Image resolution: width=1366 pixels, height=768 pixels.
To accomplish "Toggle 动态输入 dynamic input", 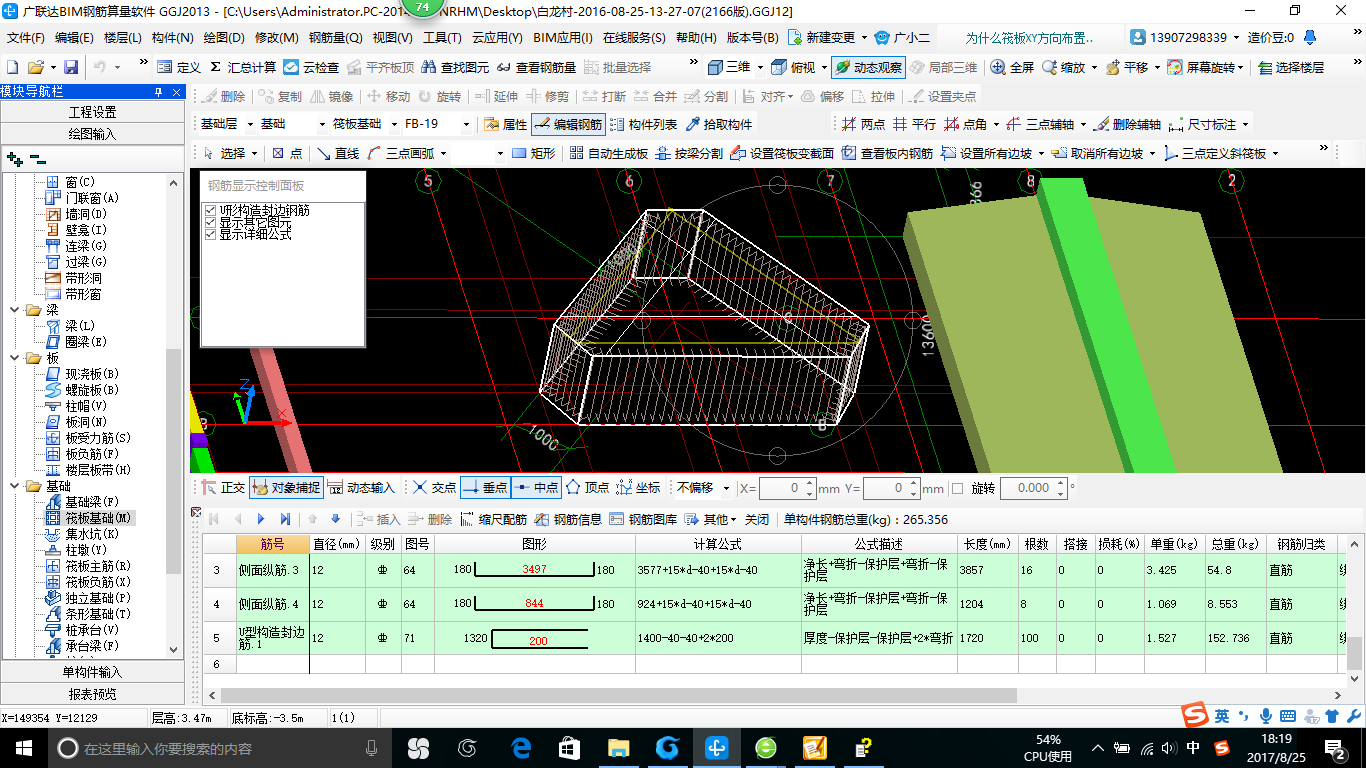I will coord(361,488).
